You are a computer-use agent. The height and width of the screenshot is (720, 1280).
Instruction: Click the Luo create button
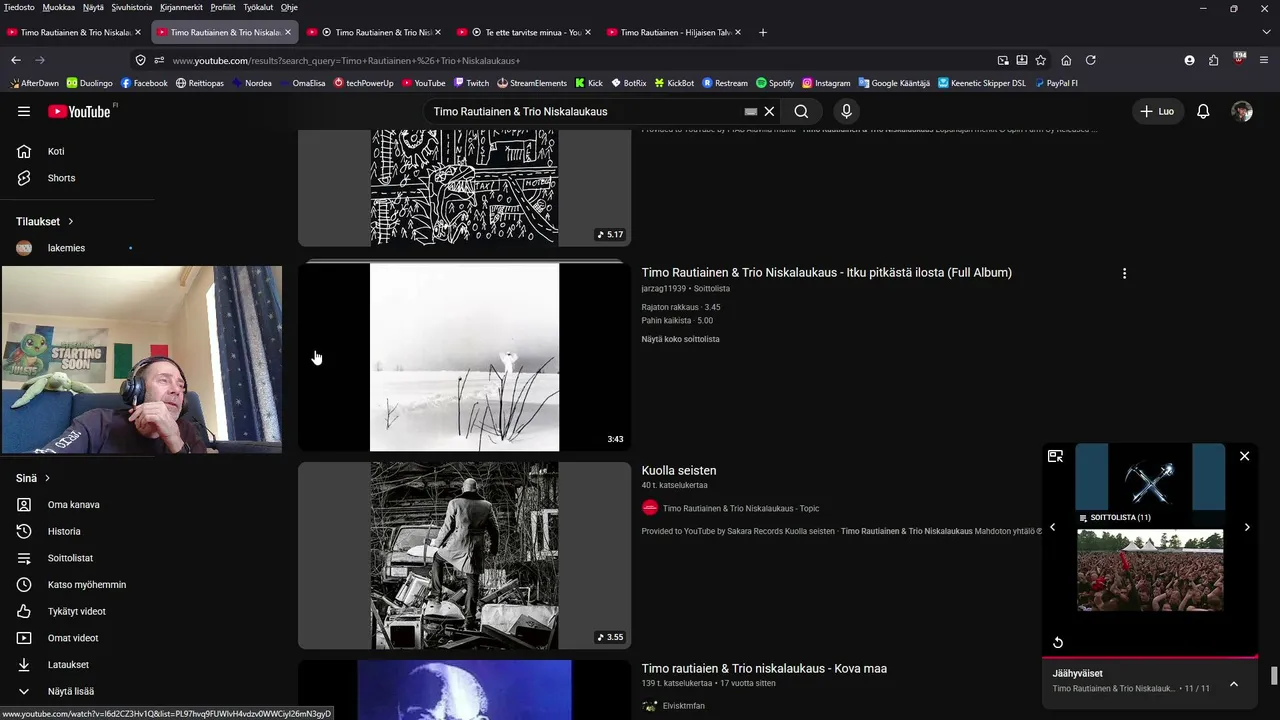(1157, 111)
